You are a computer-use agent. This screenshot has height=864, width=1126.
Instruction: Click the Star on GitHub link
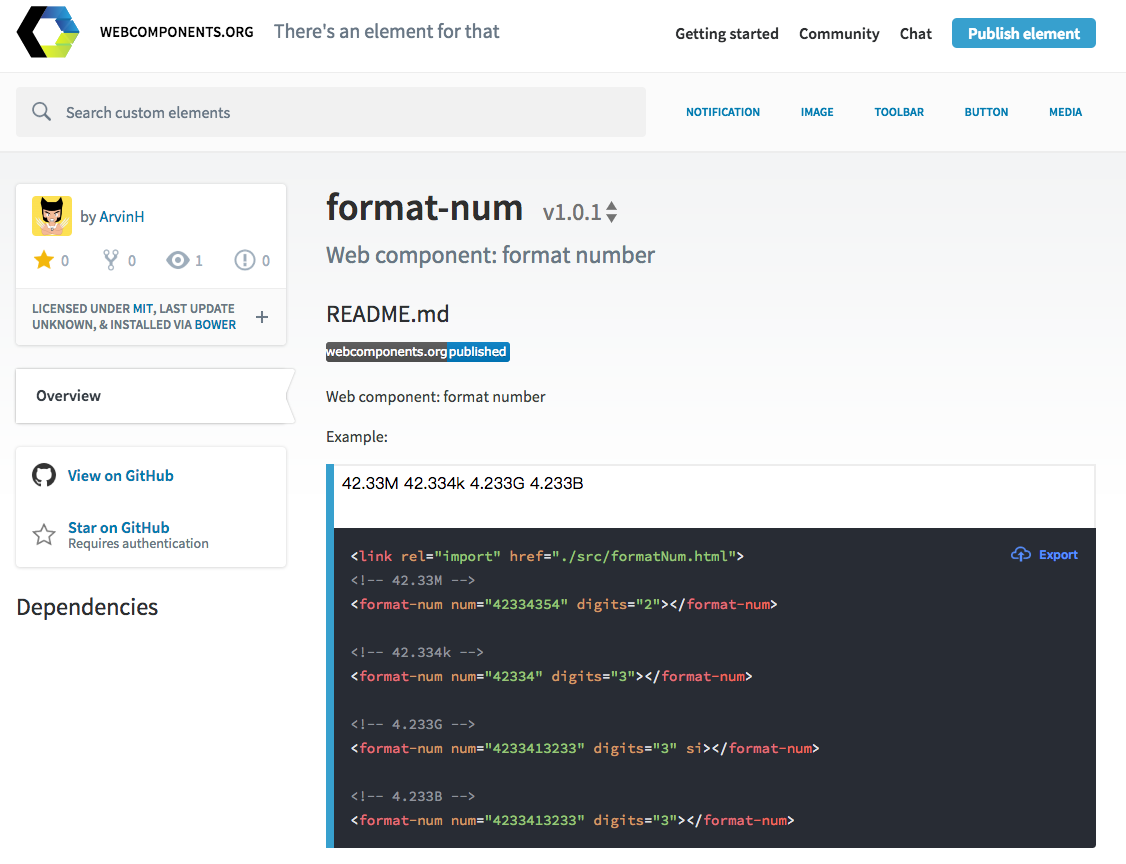(x=118, y=527)
